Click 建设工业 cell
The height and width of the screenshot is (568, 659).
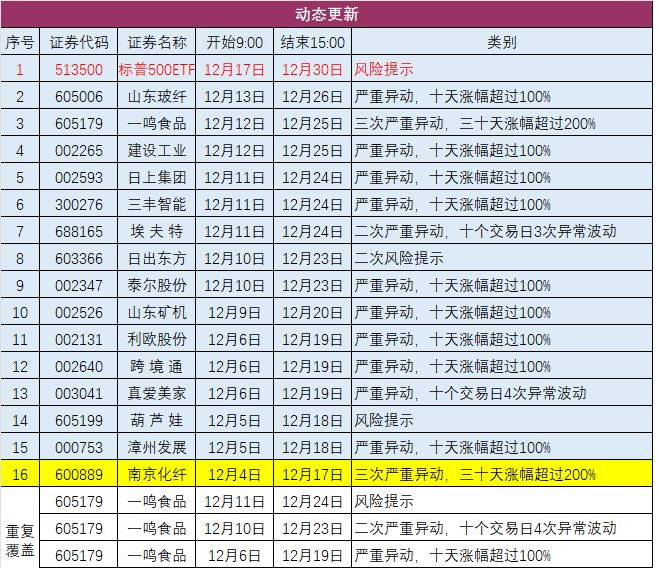click(x=157, y=150)
